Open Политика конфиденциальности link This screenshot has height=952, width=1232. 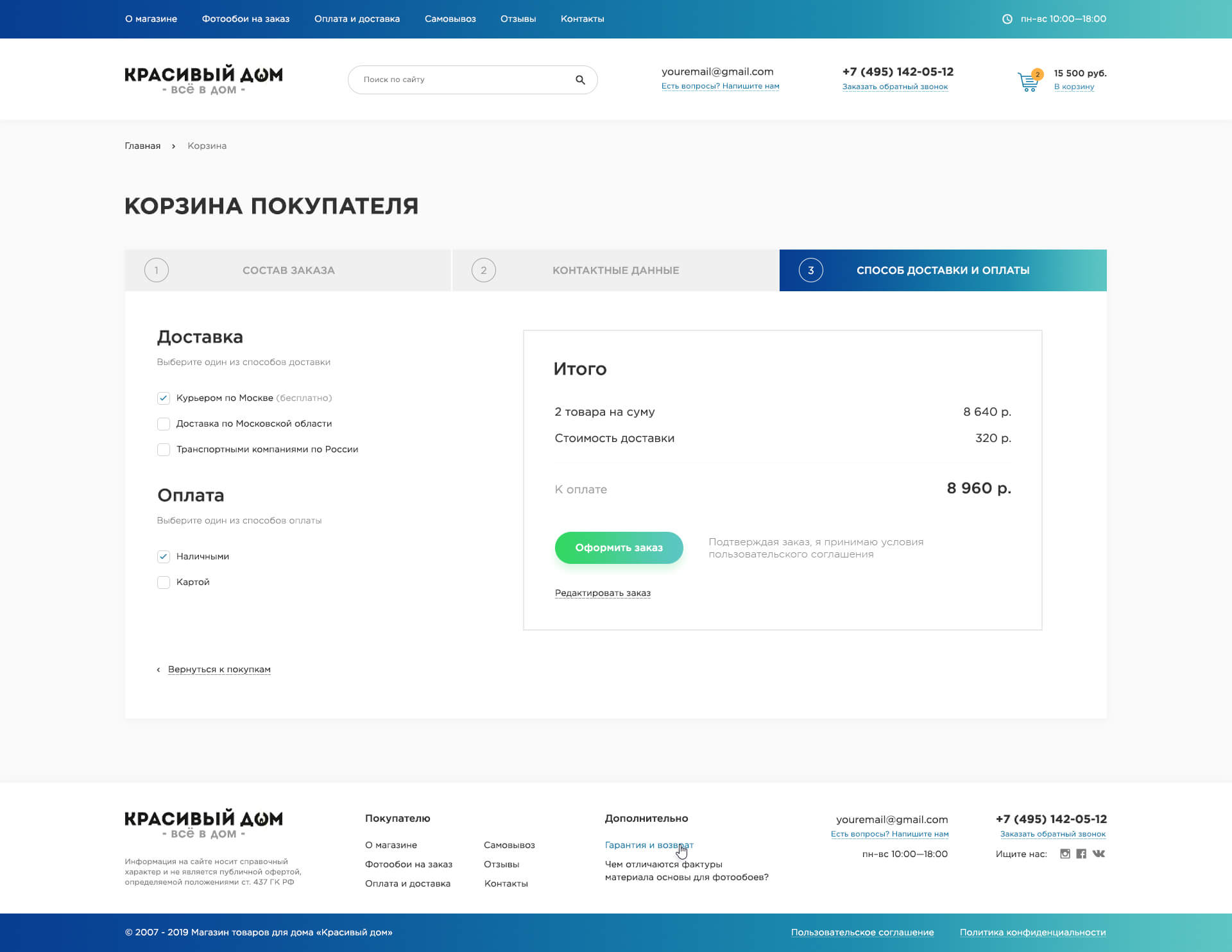click(x=1032, y=933)
